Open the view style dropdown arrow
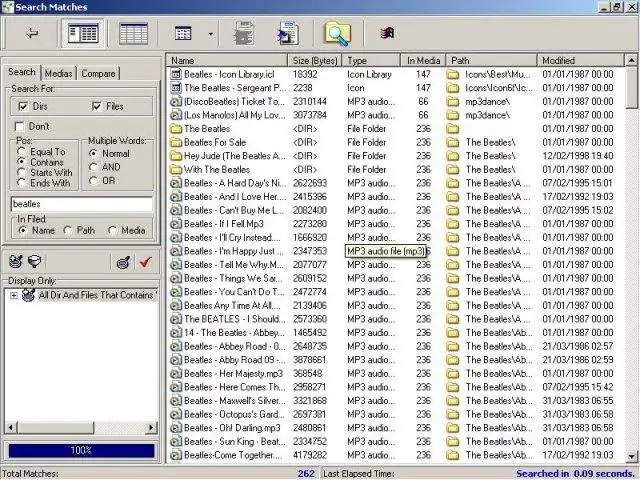640x480 pixels. [211, 34]
